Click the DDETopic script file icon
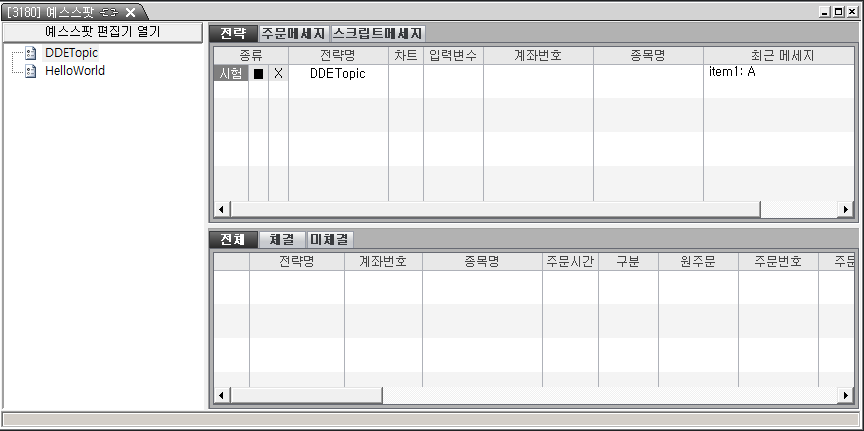 coord(30,53)
